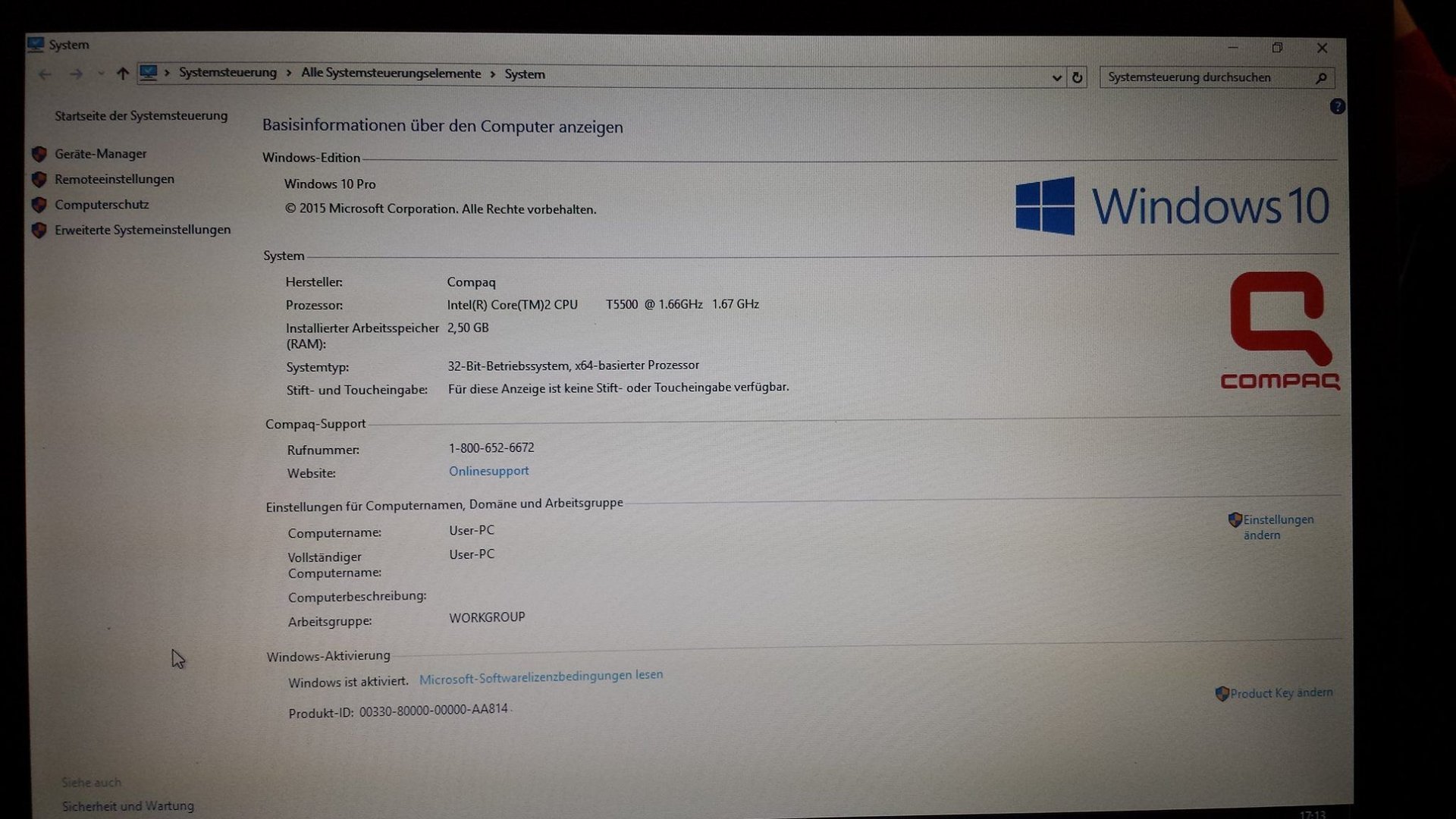Select Alle Systemsteuerungselemente in the breadcrumb
Screen dimensions: 1456x819
pyautogui.click(x=391, y=74)
